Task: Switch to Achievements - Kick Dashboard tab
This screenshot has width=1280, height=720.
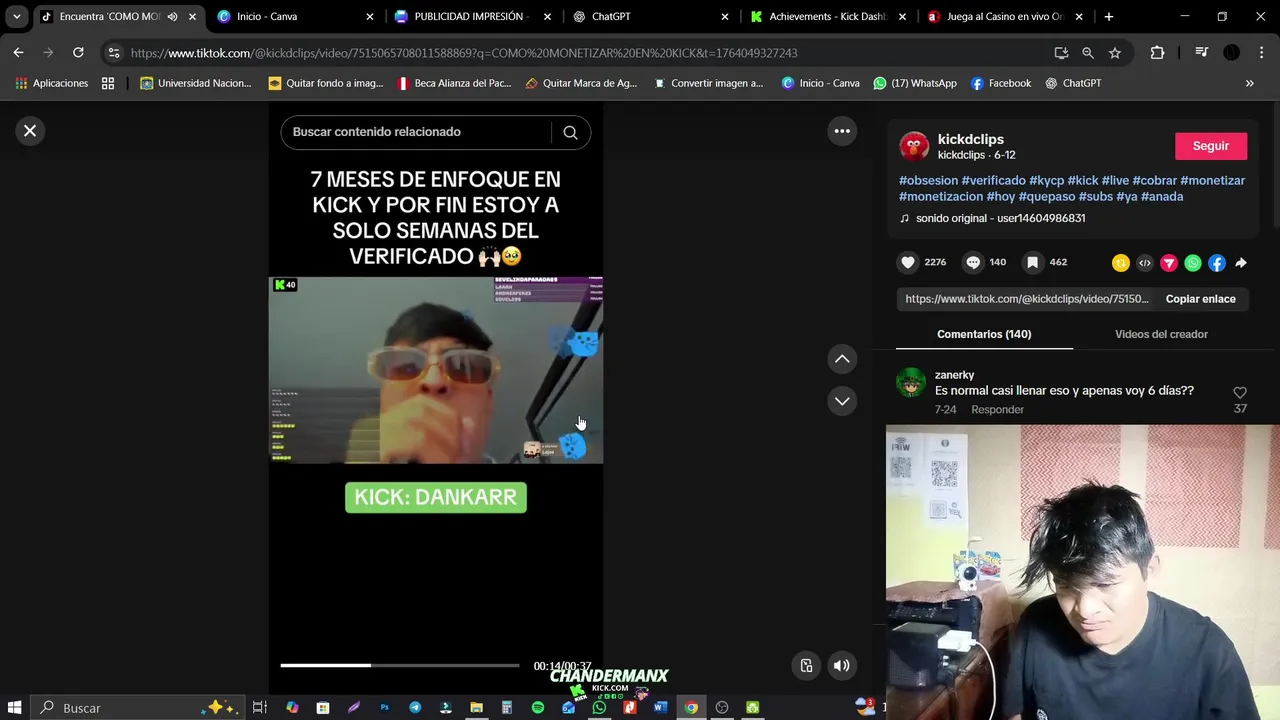Action: [826, 16]
